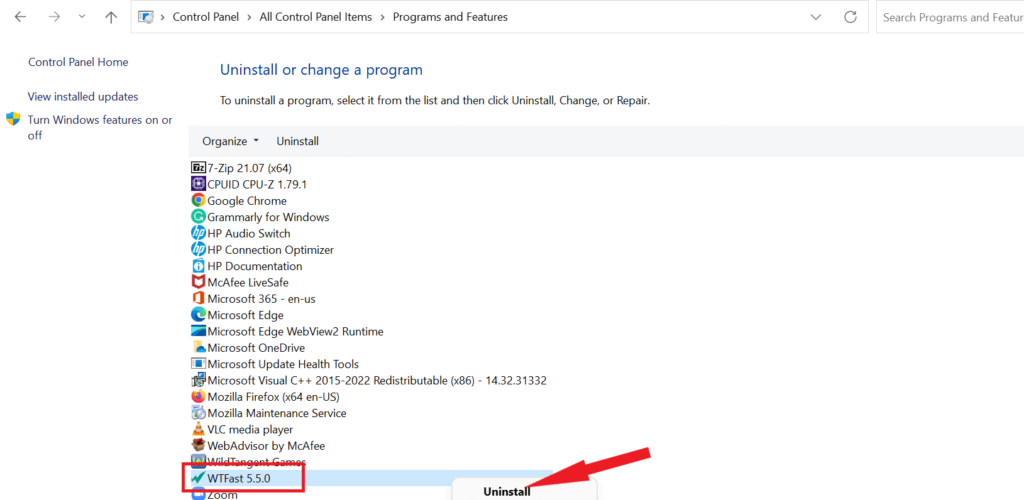Open Turn Windows features on or off
This screenshot has width=1024, height=500.
click(x=100, y=127)
